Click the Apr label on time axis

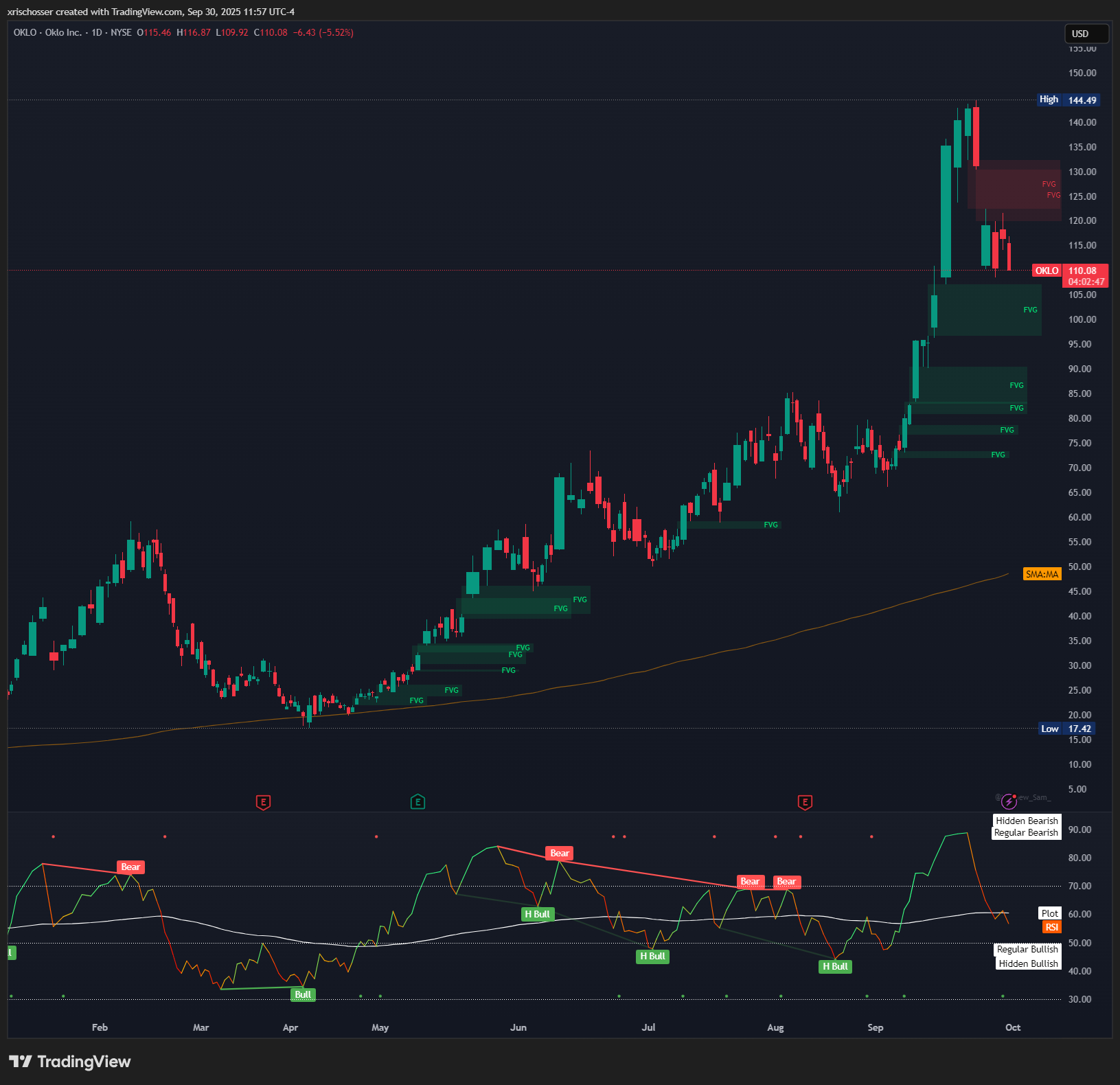click(x=290, y=1027)
